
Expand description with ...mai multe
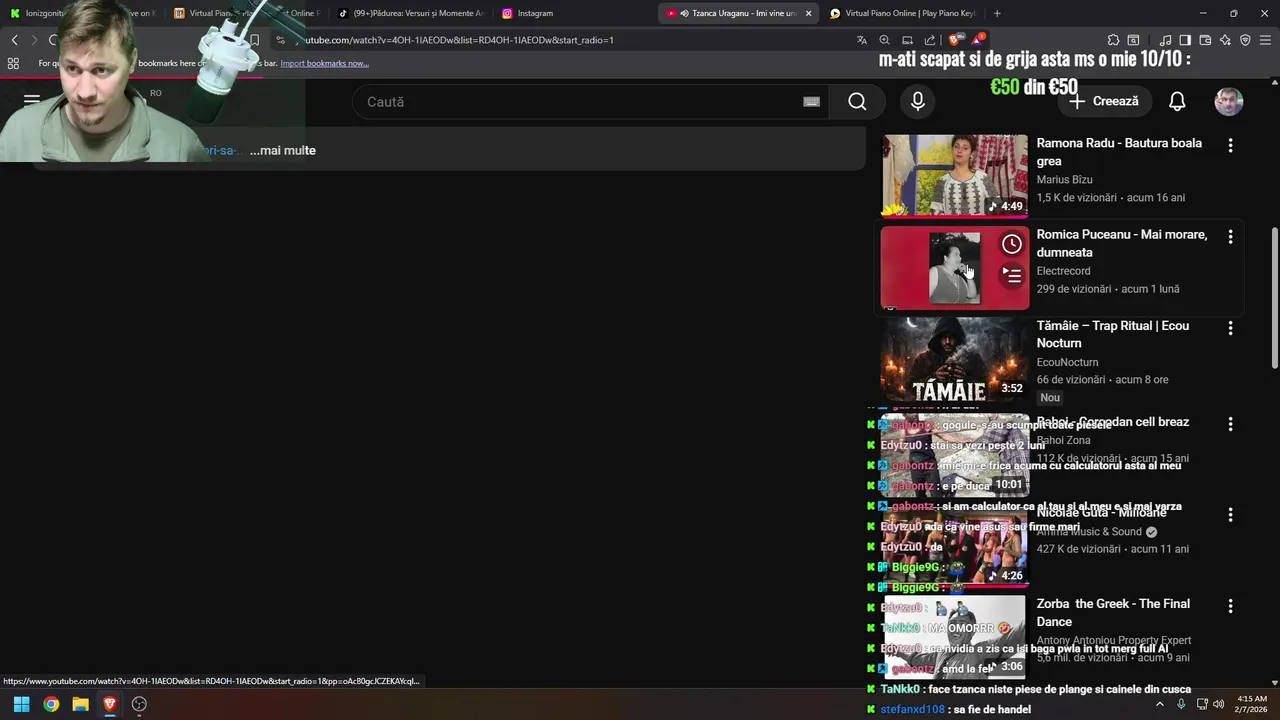click(283, 151)
